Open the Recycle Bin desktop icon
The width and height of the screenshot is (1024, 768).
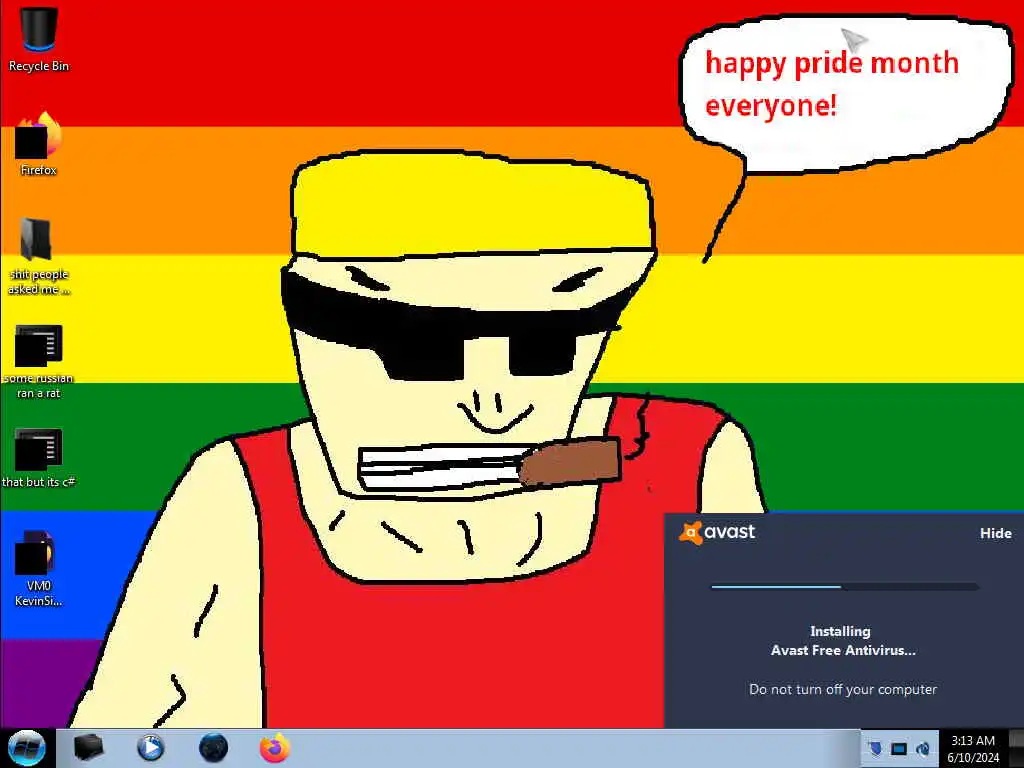coord(39,39)
